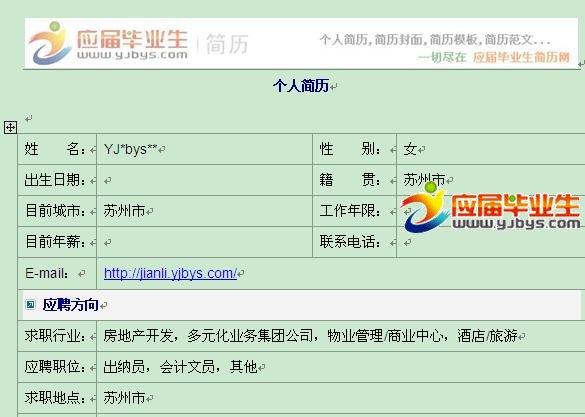The height and width of the screenshot is (417, 585).
Task: Click the 求职地点 value 苏州市
Action: [124, 398]
